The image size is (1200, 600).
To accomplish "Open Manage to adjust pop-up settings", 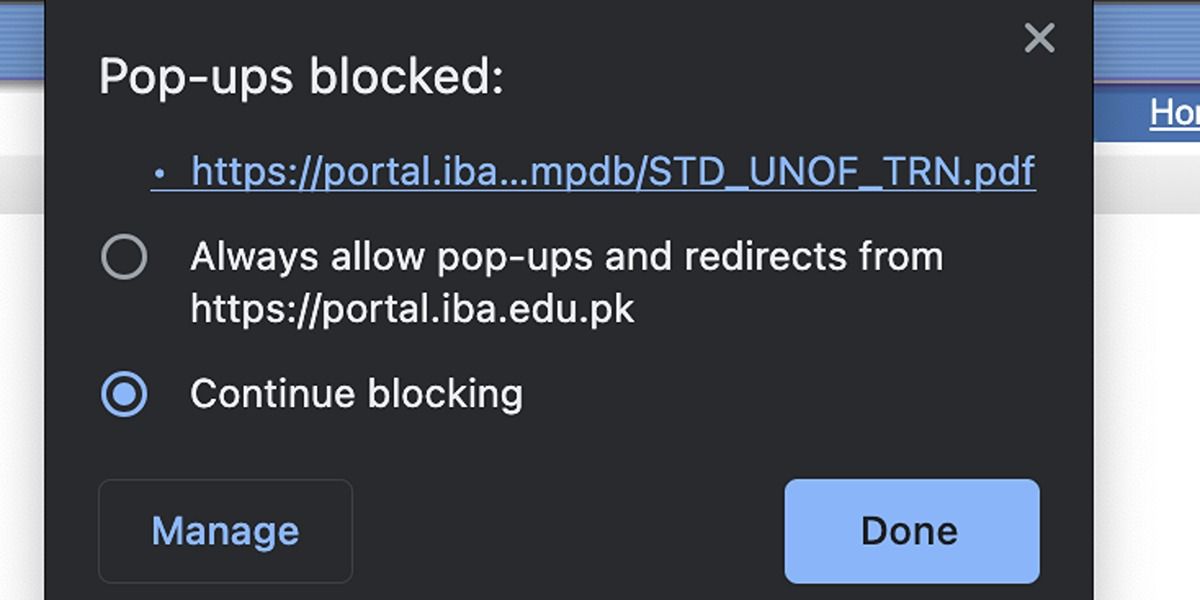I will tap(224, 530).
